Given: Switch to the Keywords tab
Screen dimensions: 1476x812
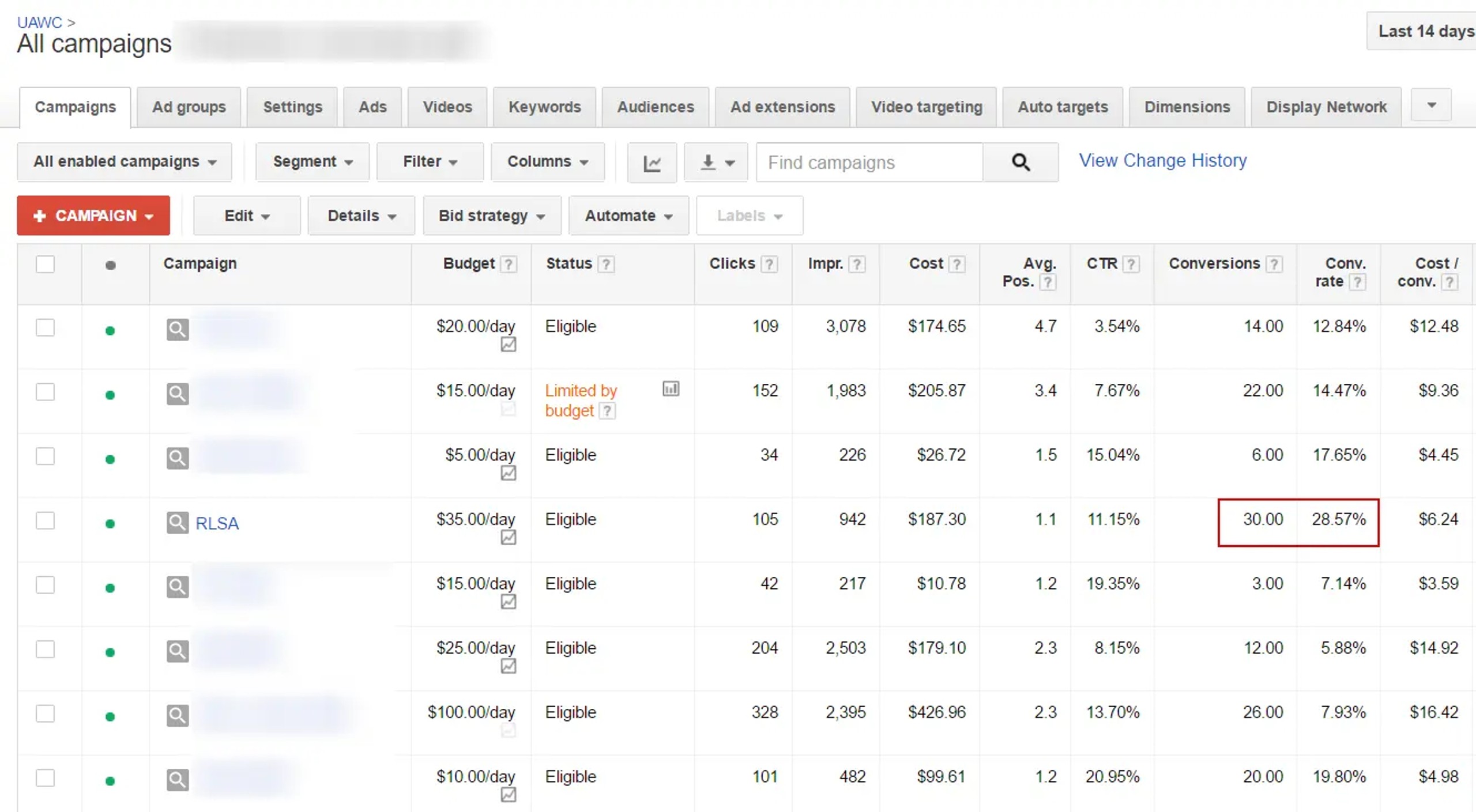Looking at the screenshot, I should click(544, 107).
